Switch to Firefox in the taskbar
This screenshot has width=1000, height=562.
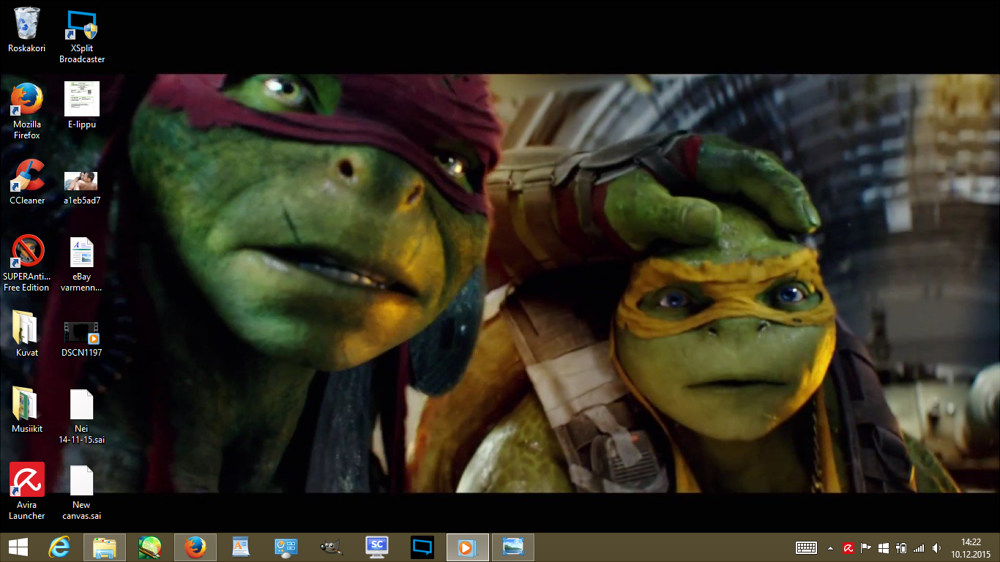(195, 547)
